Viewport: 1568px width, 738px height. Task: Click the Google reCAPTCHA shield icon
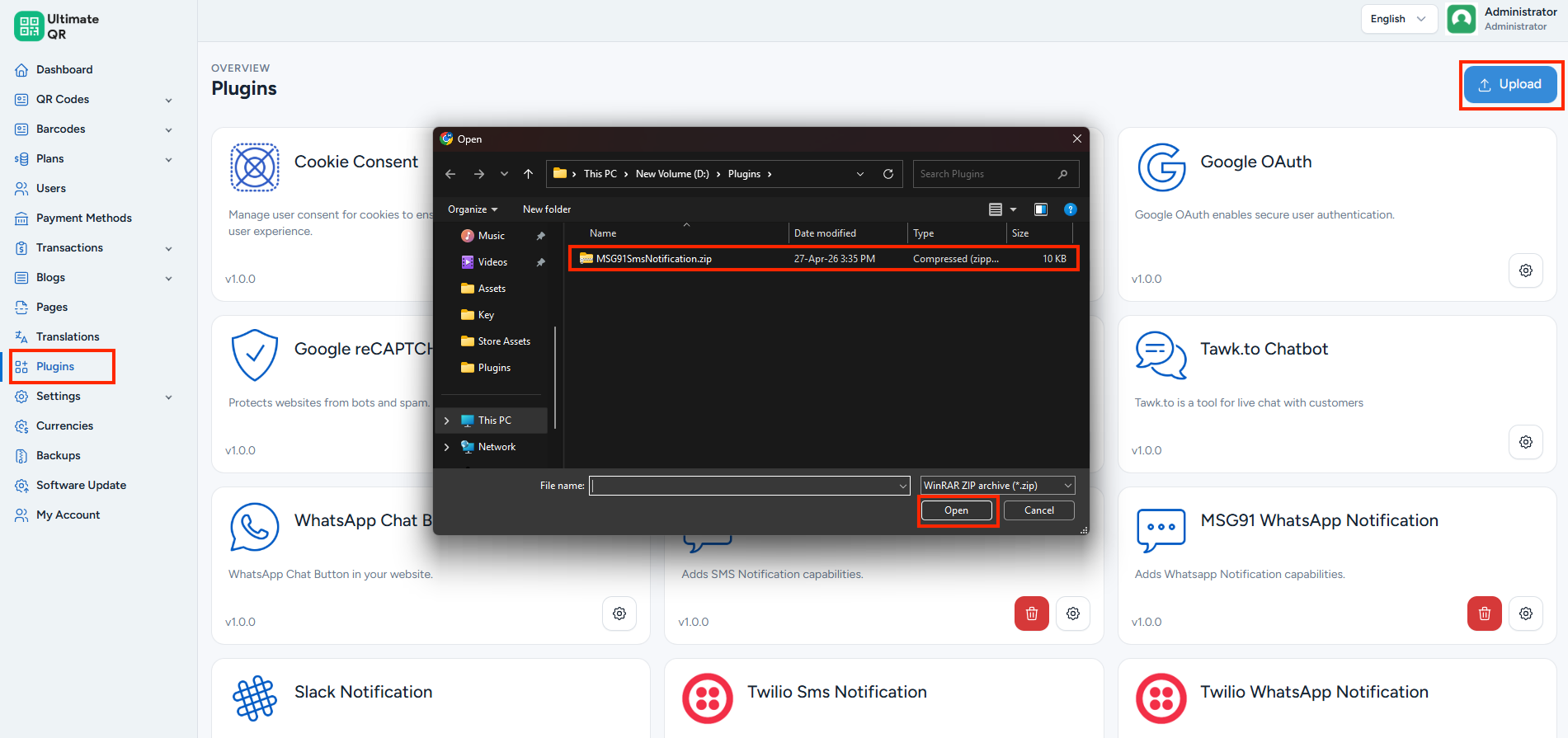click(x=255, y=355)
